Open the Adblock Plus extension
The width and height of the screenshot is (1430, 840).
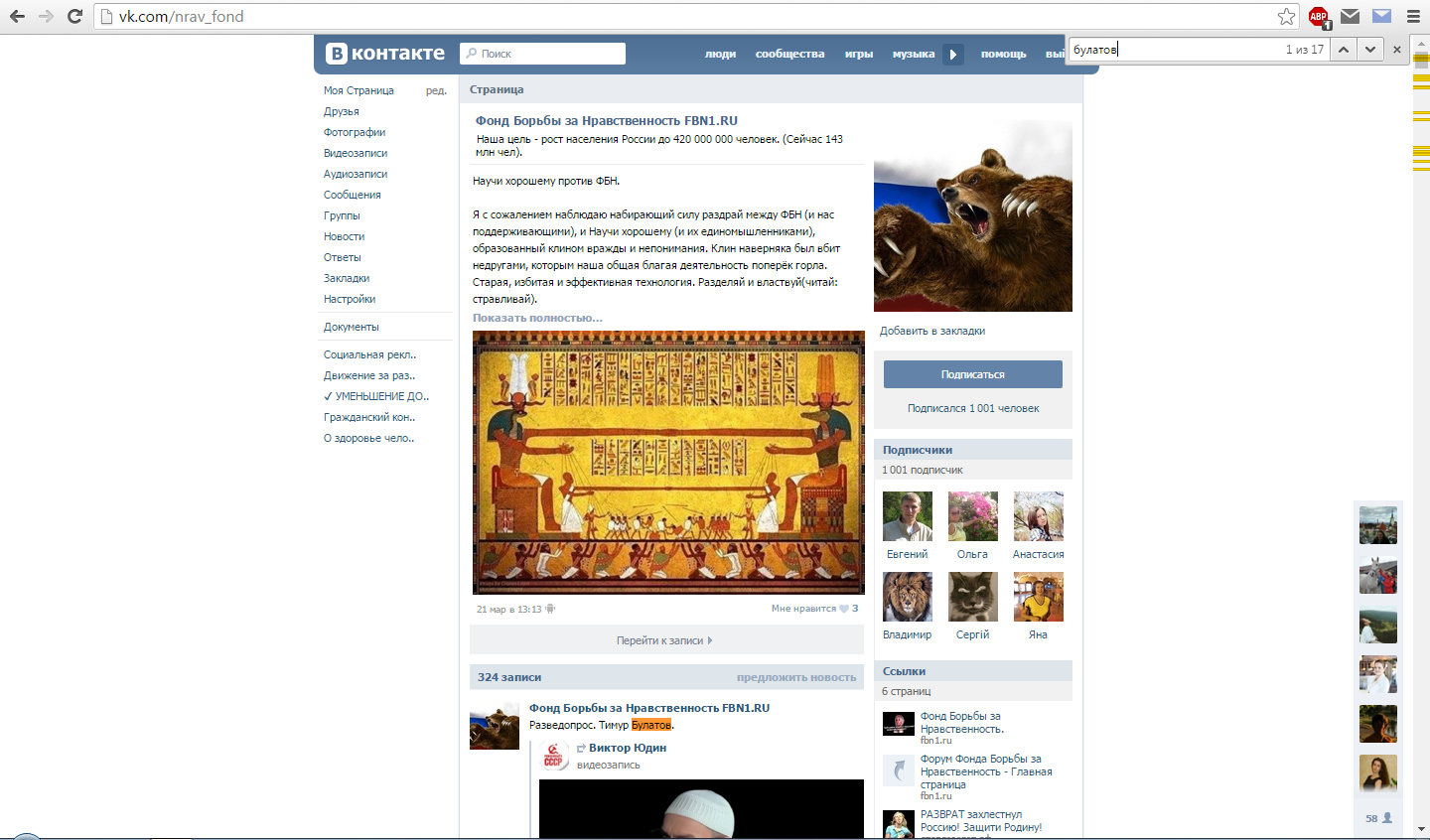click(x=1319, y=16)
